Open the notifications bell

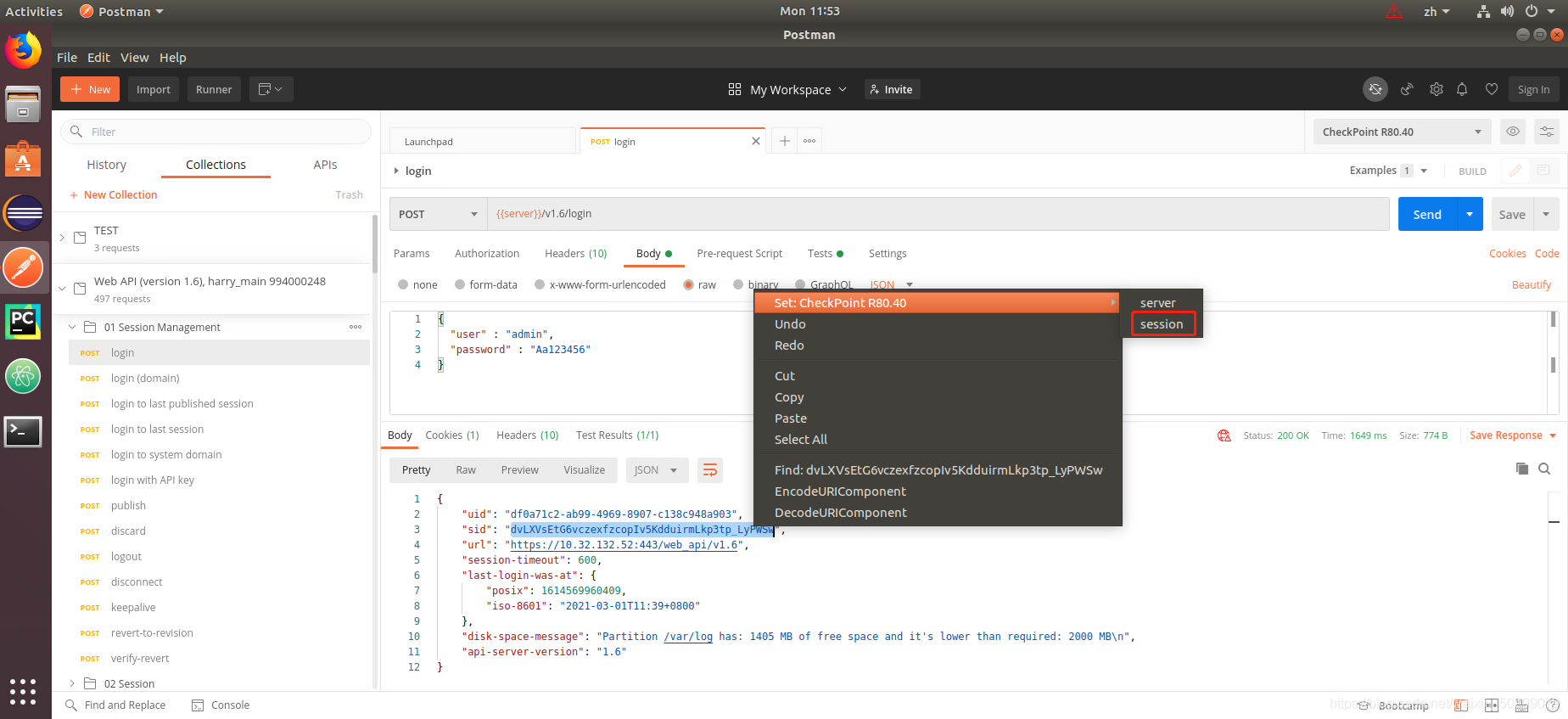[1462, 89]
